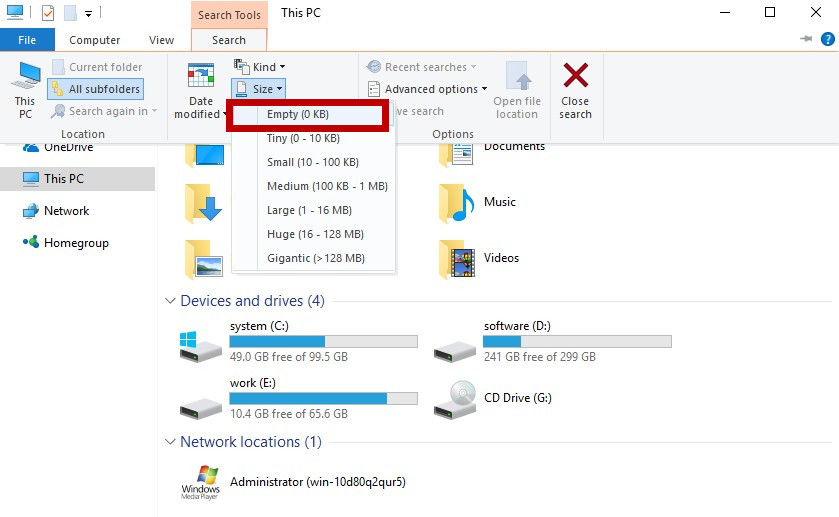Viewport: 839px width, 517px height.
Task: Open the Size dropdown
Action: coord(258,89)
